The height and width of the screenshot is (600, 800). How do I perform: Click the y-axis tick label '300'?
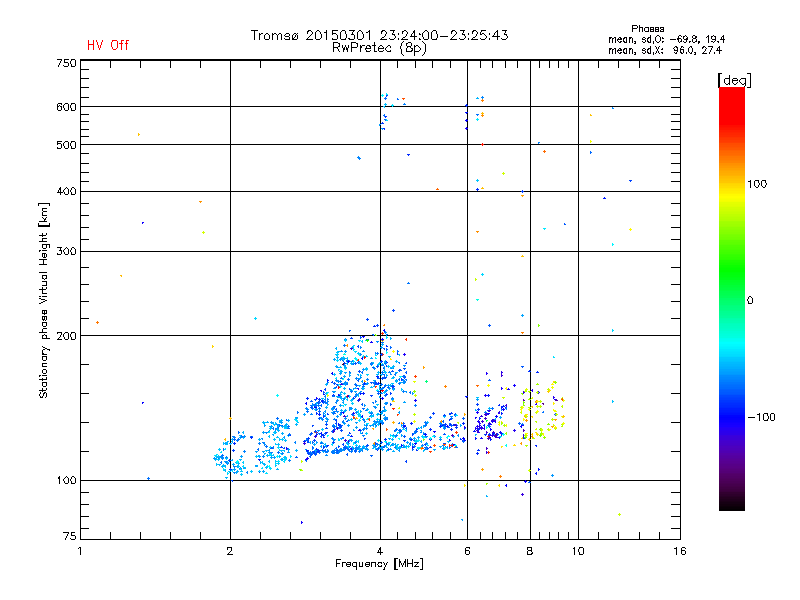click(66, 252)
